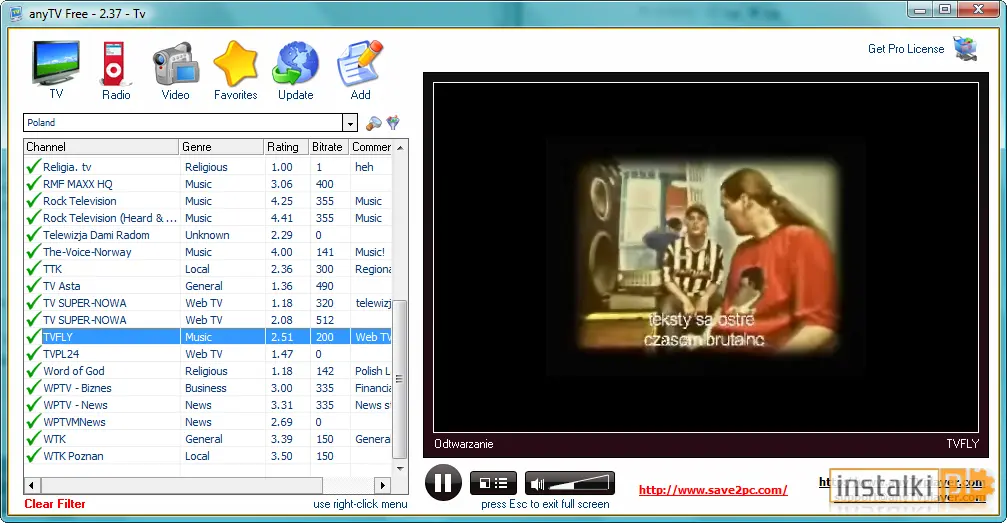This screenshot has width=1007, height=523.
Task: Click the filter funnel icon
Action: point(393,122)
